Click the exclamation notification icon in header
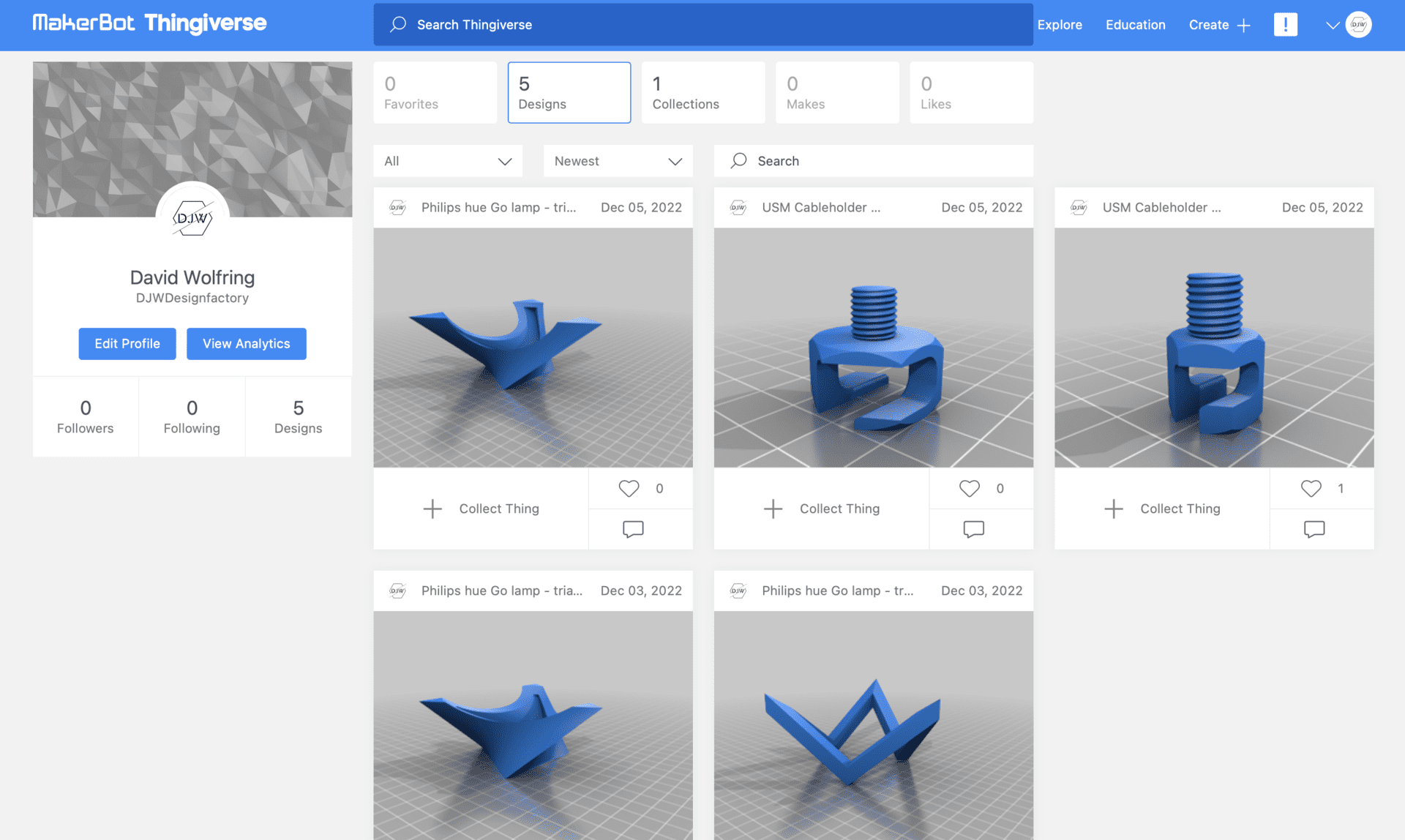Image resolution: width=1405 pixels, height=840 pixels. (x=1285, y=25)
